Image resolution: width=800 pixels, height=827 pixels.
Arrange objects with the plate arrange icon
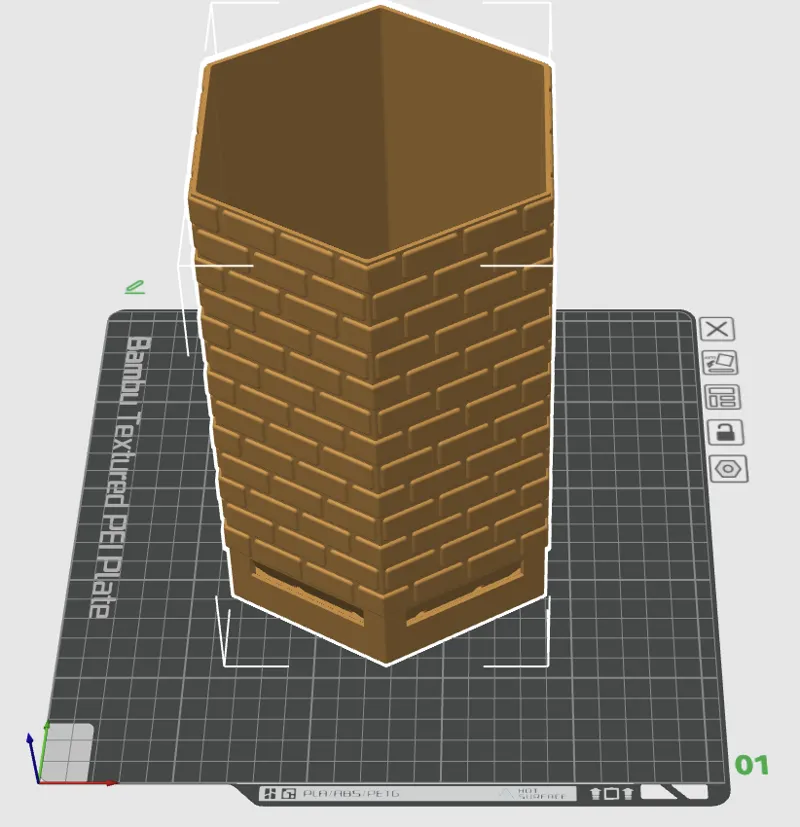[x=723, y=397]
